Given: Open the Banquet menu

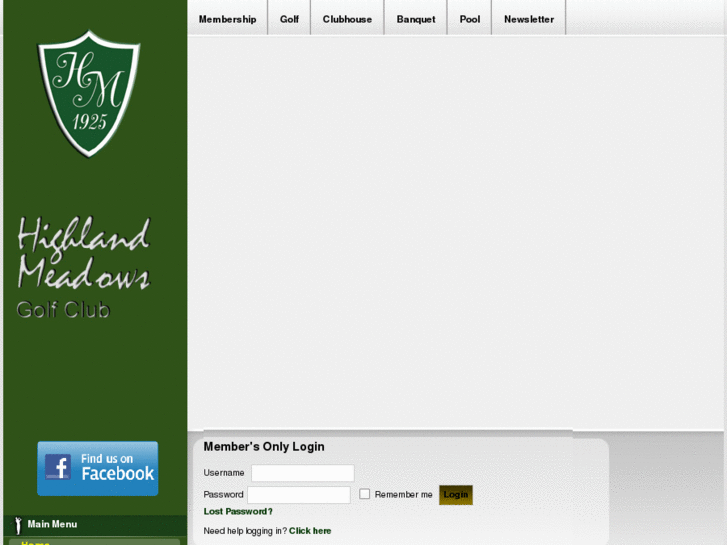Looking at the screenshot, I should pyautogui.click(x=416, y=19).
